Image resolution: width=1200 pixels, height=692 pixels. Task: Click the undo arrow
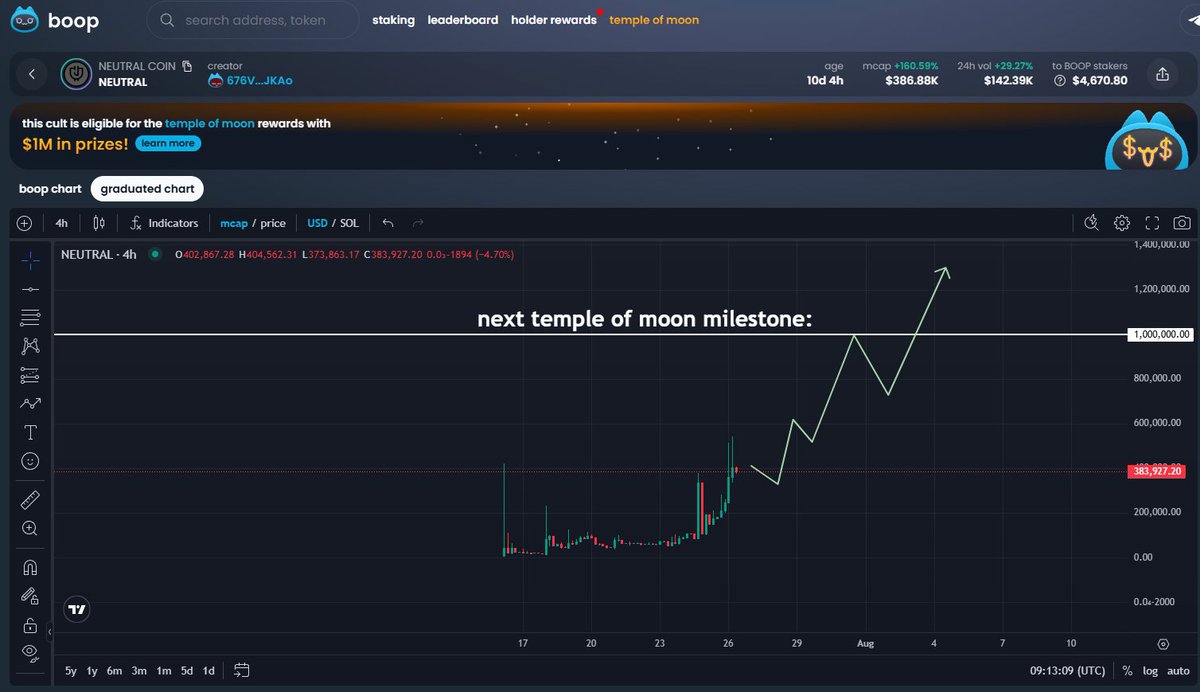coord(388,223)
